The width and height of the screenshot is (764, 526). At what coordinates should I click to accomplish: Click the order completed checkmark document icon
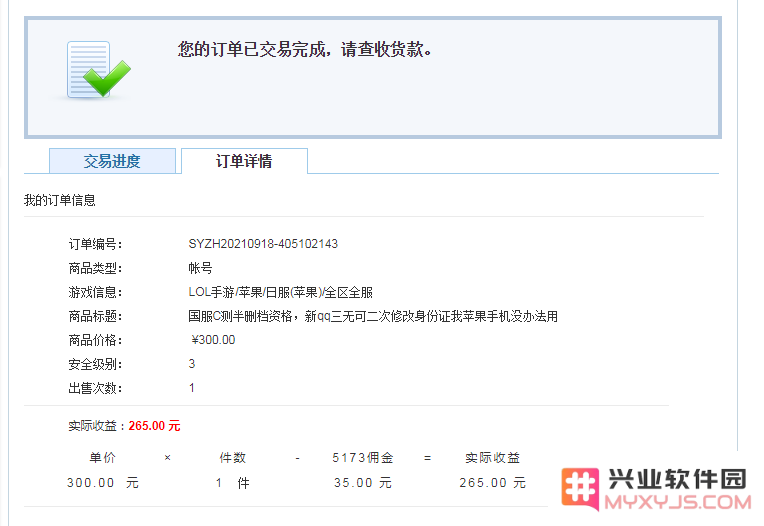coord(99,70)
